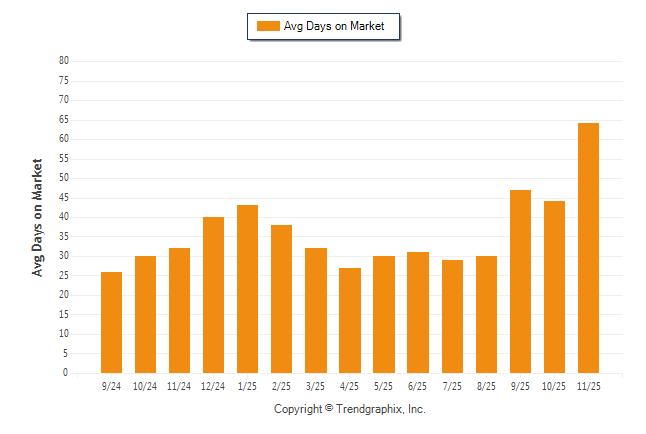Select the 10/25 bar

(x=554, y=287)
